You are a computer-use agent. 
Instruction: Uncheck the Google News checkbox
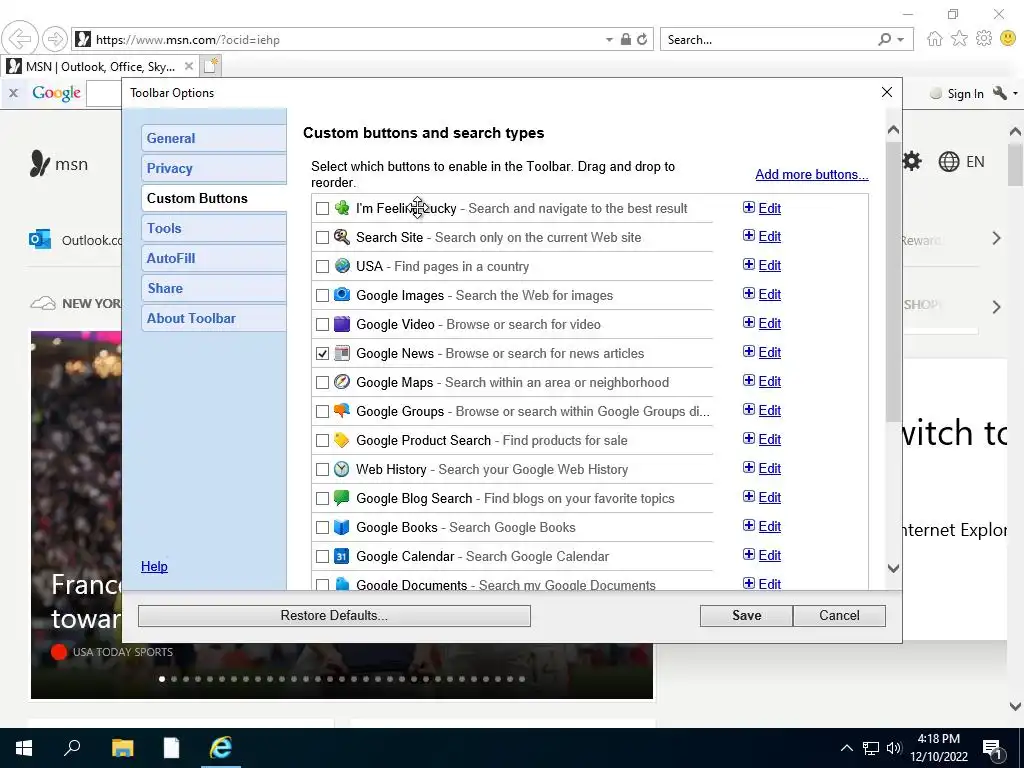pyautogui.click(x=322, y=353)
